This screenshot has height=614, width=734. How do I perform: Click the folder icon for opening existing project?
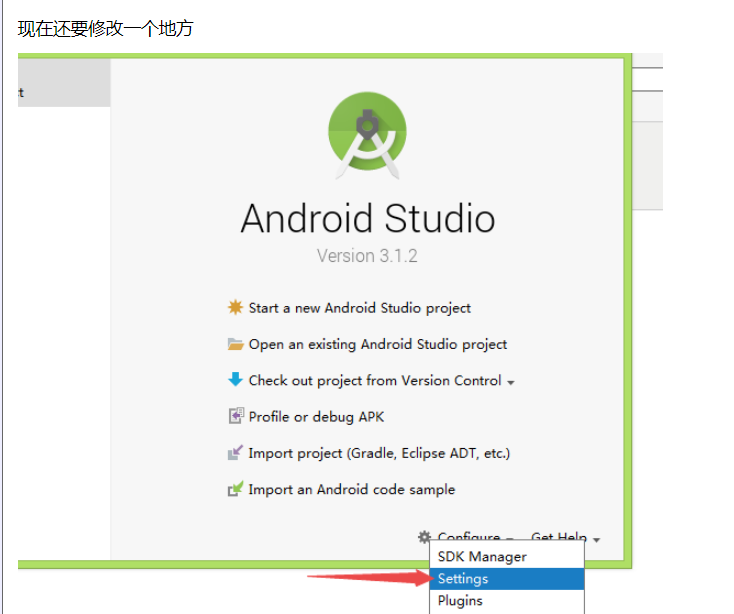[235, 344]
